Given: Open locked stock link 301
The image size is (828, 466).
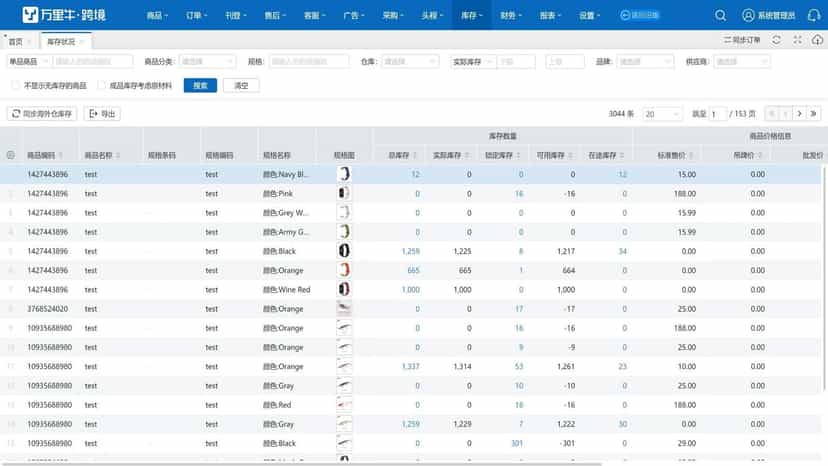Looking at the screenshot, I should pyautogui.click(x=517, y=443).
